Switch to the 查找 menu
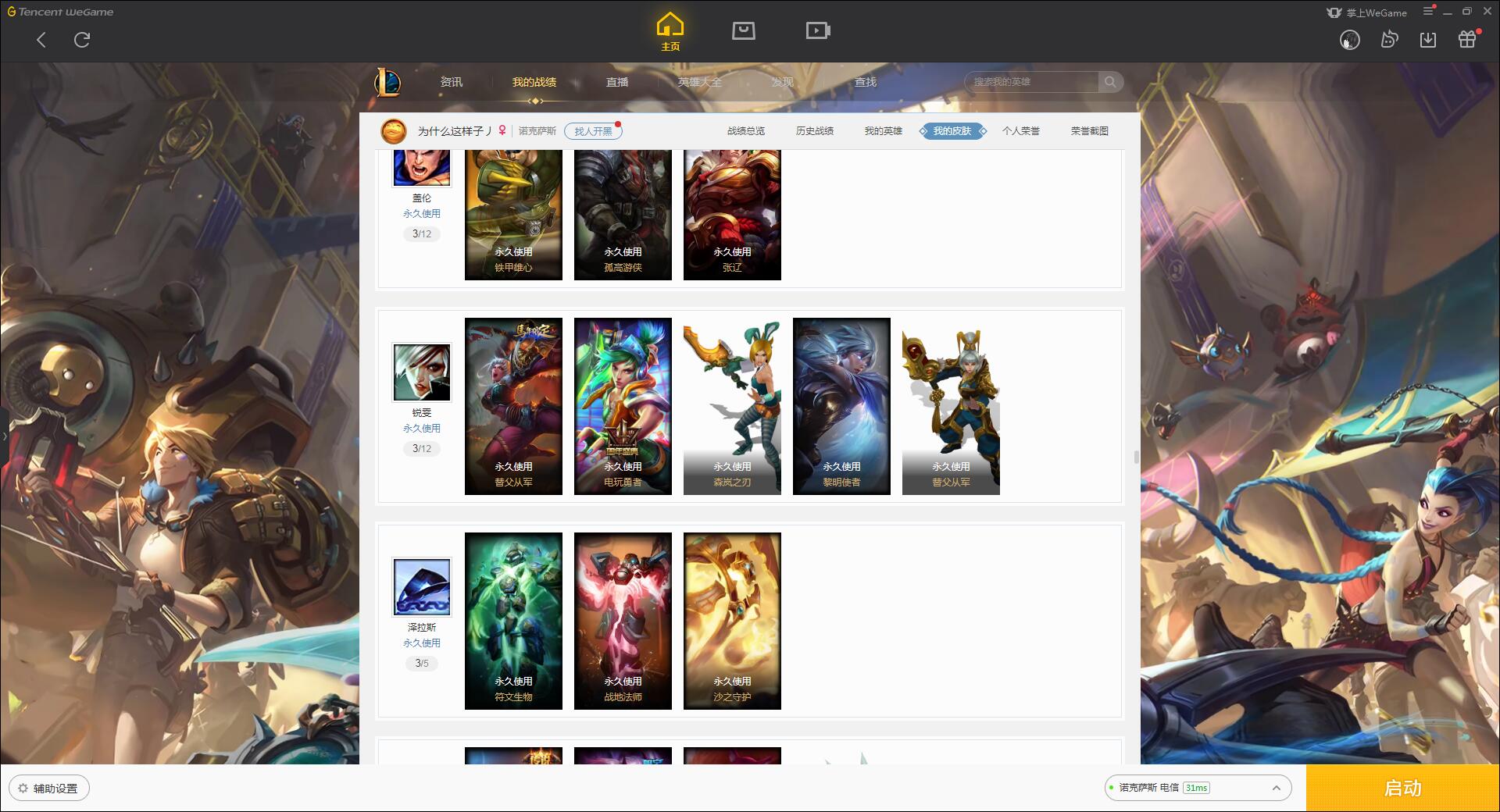Image resolution: width=1500 pixels, height=812 pixels. click(866, 82)
